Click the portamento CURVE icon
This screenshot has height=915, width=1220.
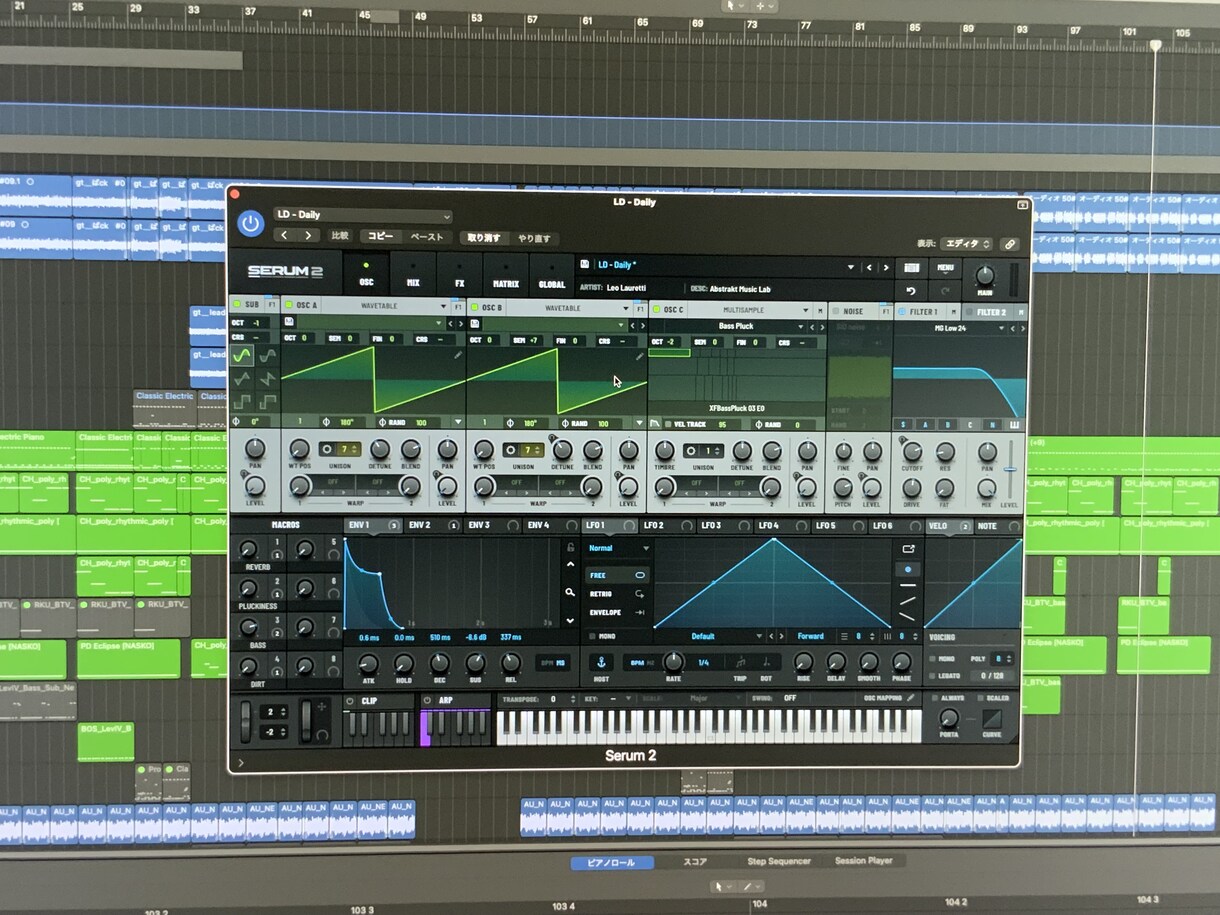[x=991, y=720]
